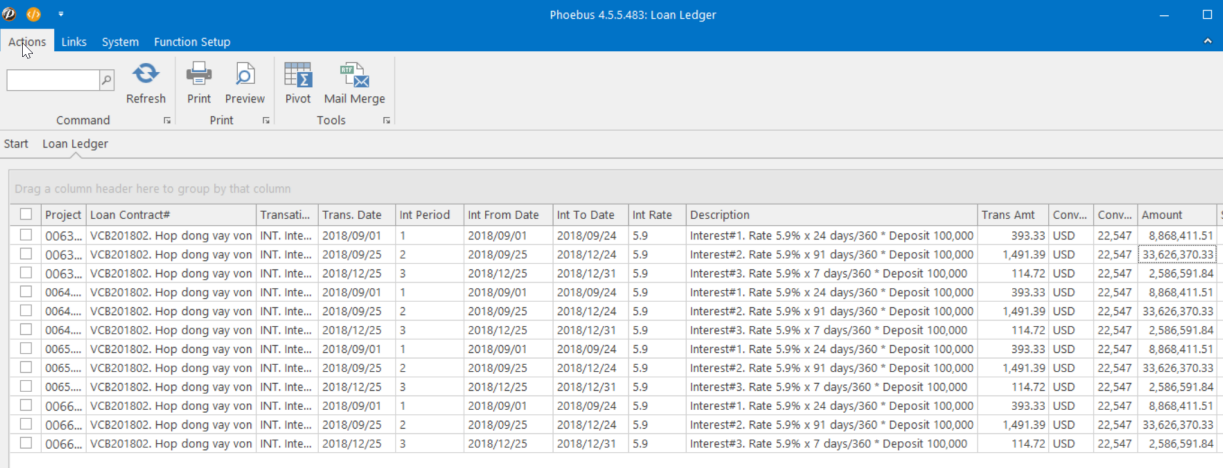Viewport: 1223px width, 468px height.
Task: Click the orange quick access icon in title bar
Action: point(33,14)
